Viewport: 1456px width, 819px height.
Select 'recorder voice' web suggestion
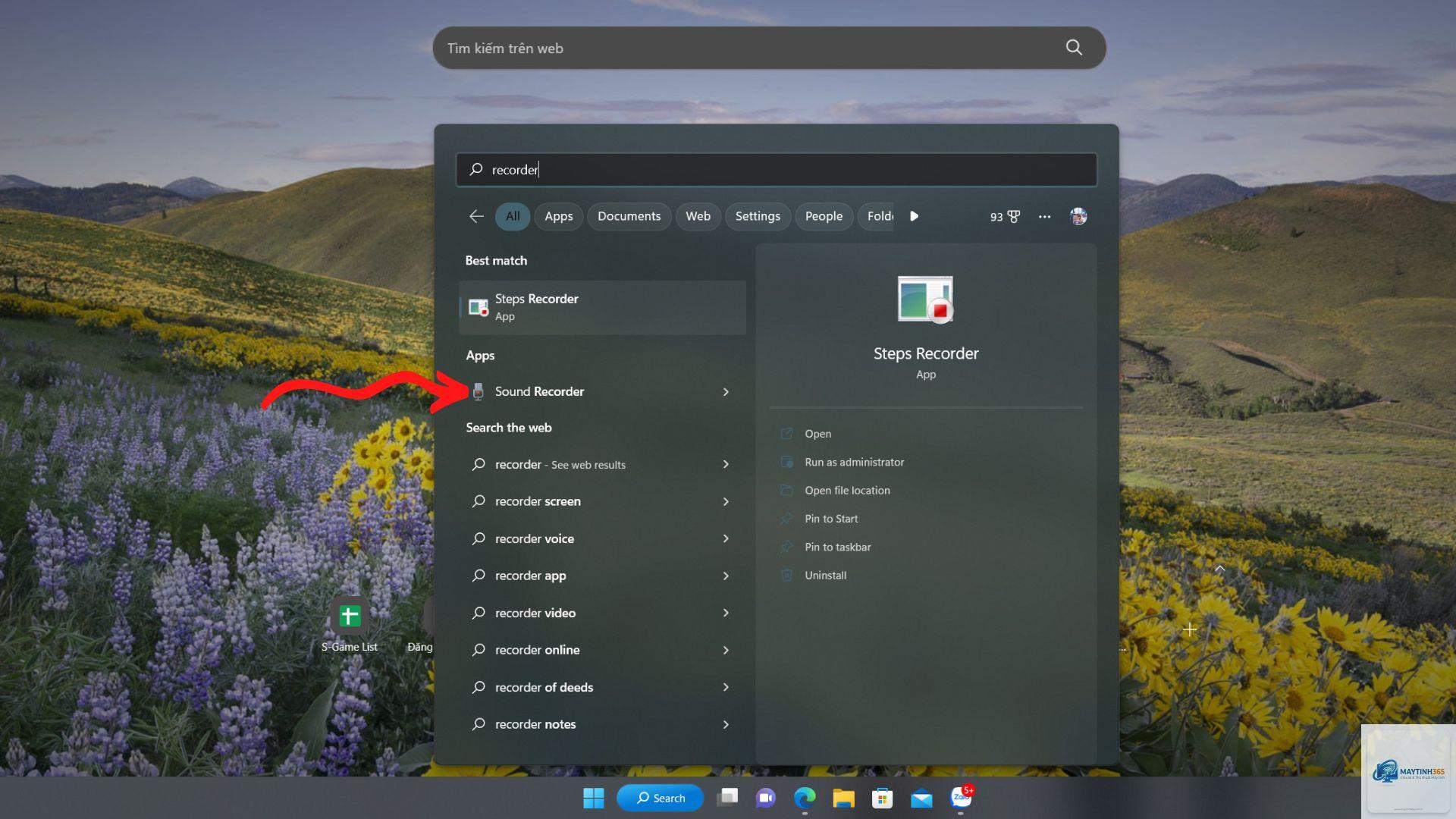click(x=534, y=538)
